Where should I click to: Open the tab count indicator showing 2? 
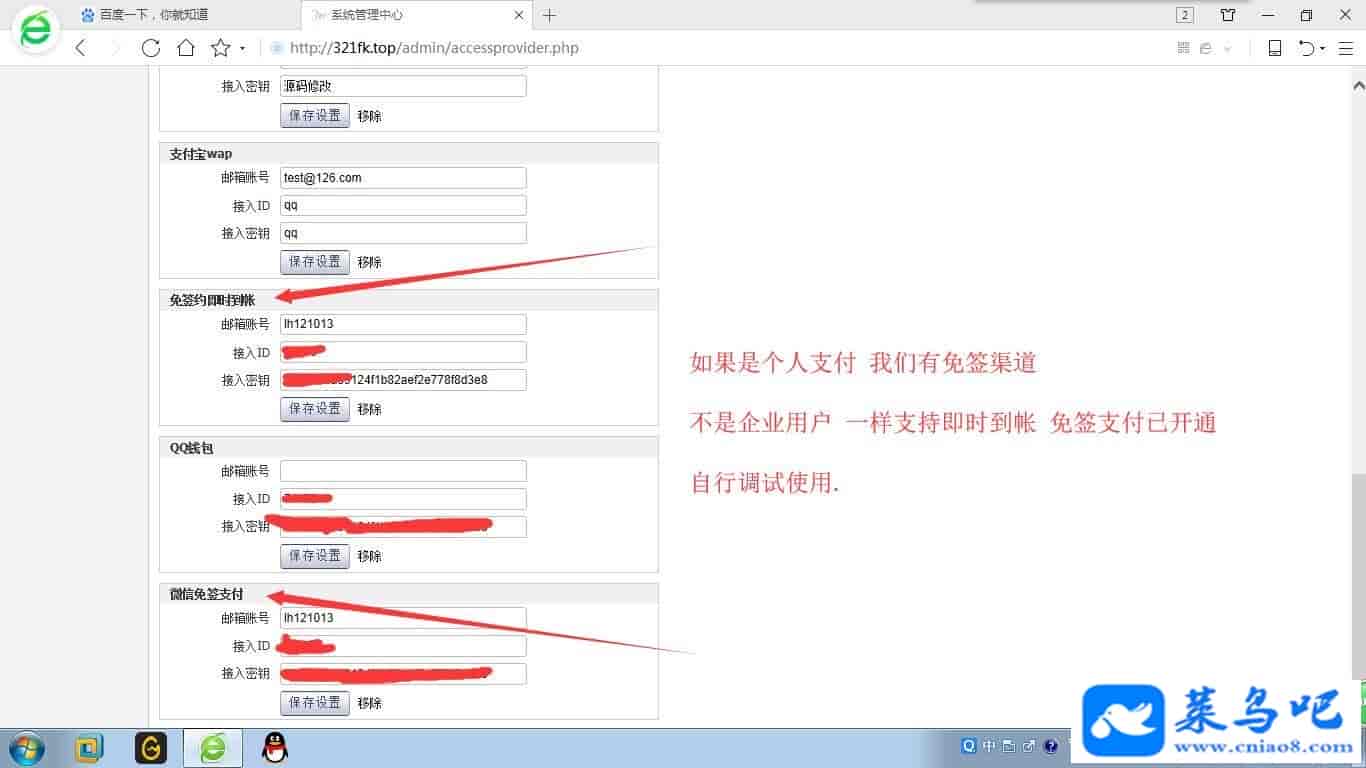pos(1185,15)
